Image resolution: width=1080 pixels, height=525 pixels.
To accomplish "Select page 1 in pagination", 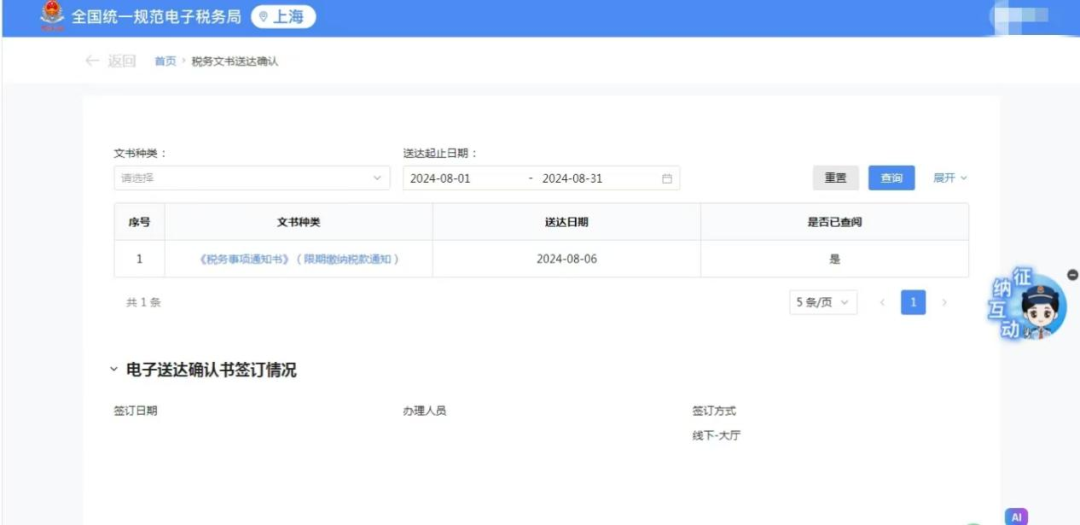I will [x=913, y=302].
